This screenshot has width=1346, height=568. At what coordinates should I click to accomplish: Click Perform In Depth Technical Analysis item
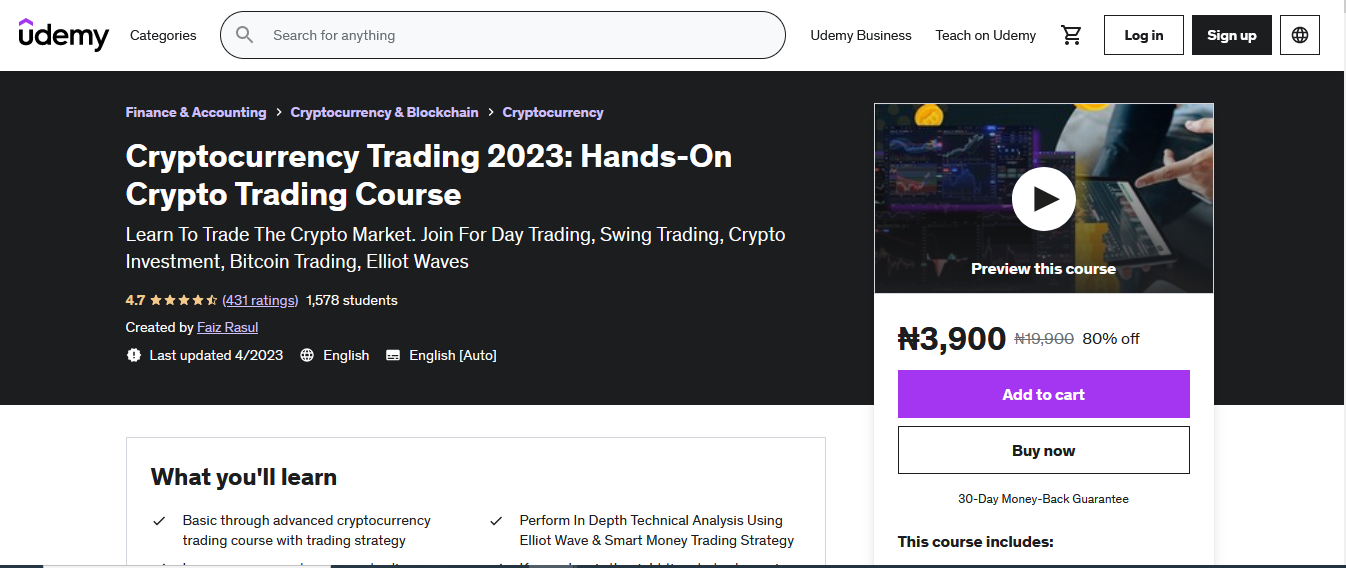[x=657, y=530]
